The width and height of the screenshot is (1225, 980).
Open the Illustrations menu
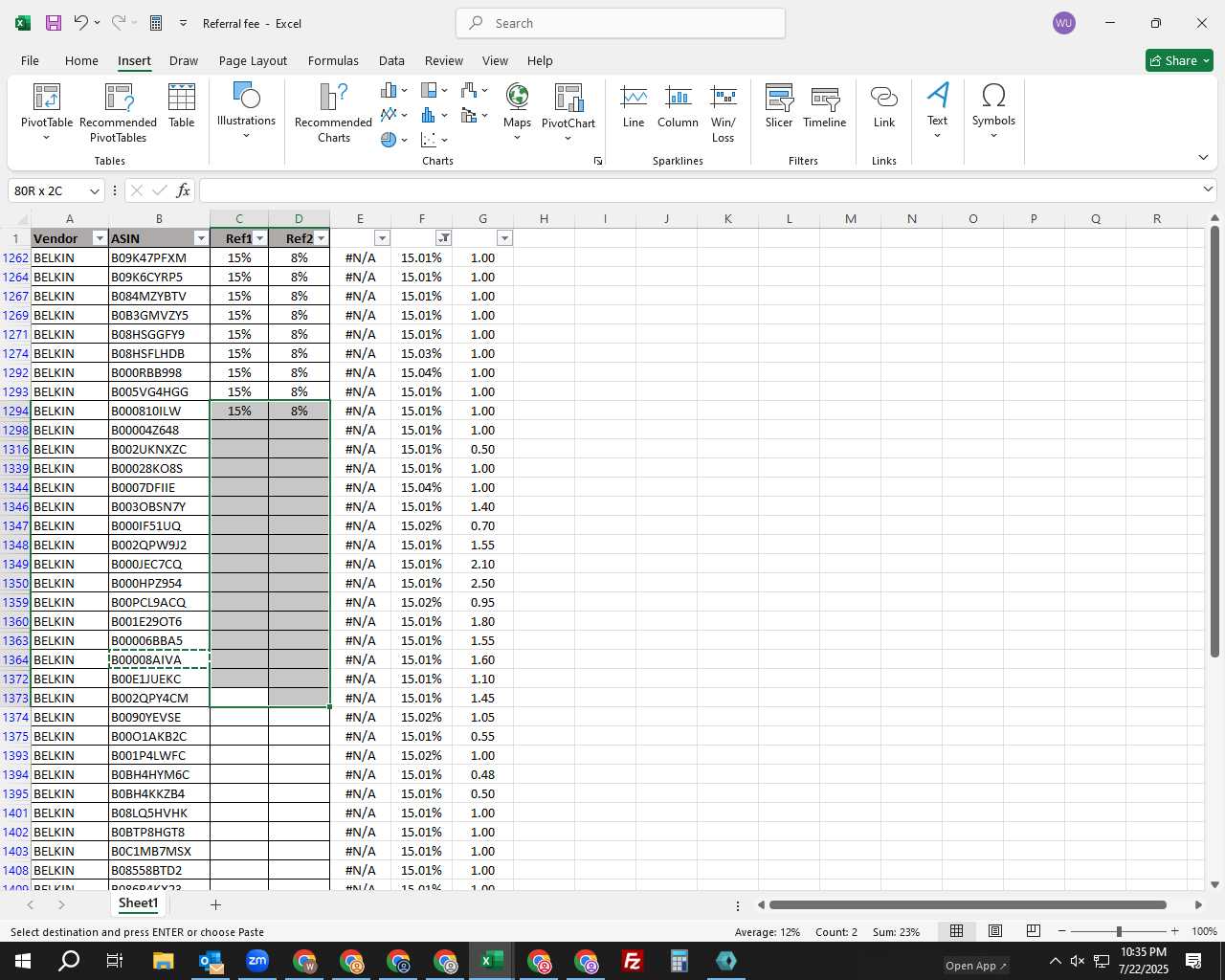click(x=246, y=110)
